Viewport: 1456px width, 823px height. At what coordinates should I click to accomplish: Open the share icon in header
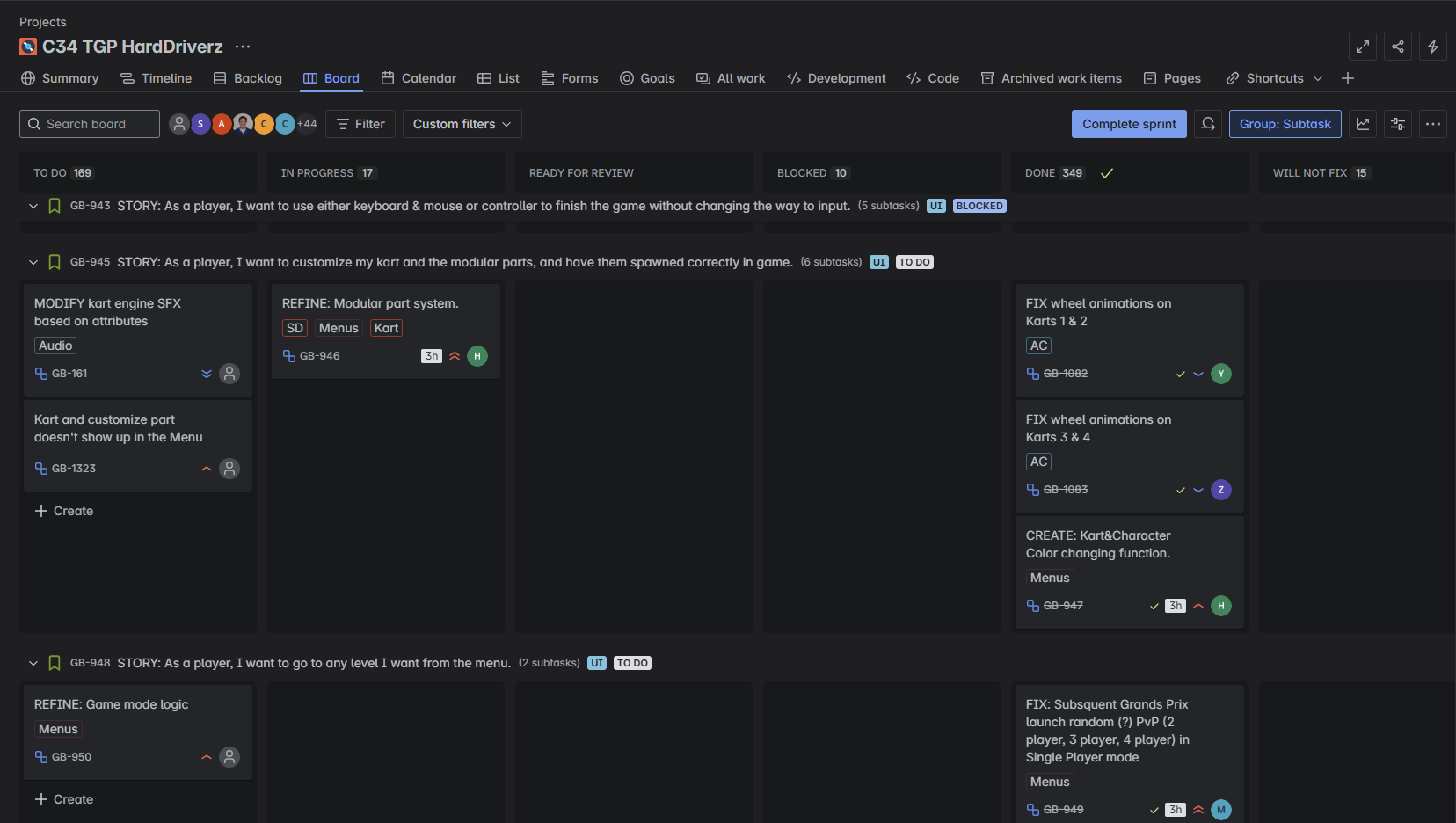(1398, 47)
